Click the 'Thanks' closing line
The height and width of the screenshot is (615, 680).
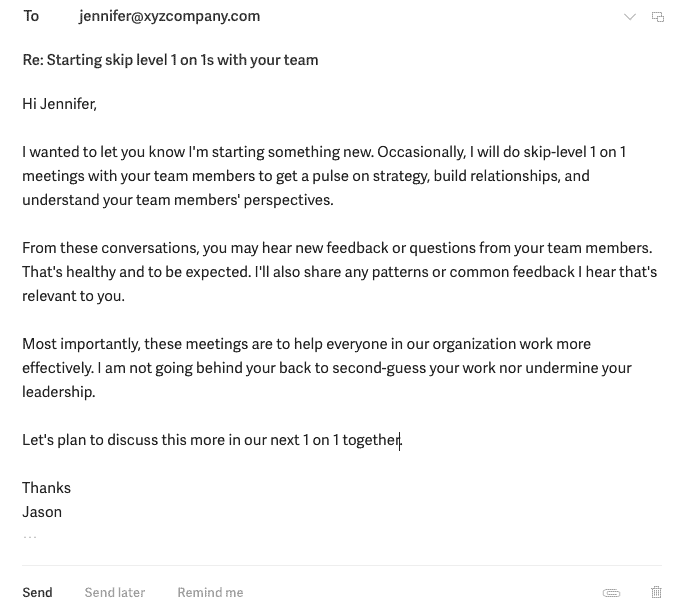pyautogui.click(x=46, y=488)
